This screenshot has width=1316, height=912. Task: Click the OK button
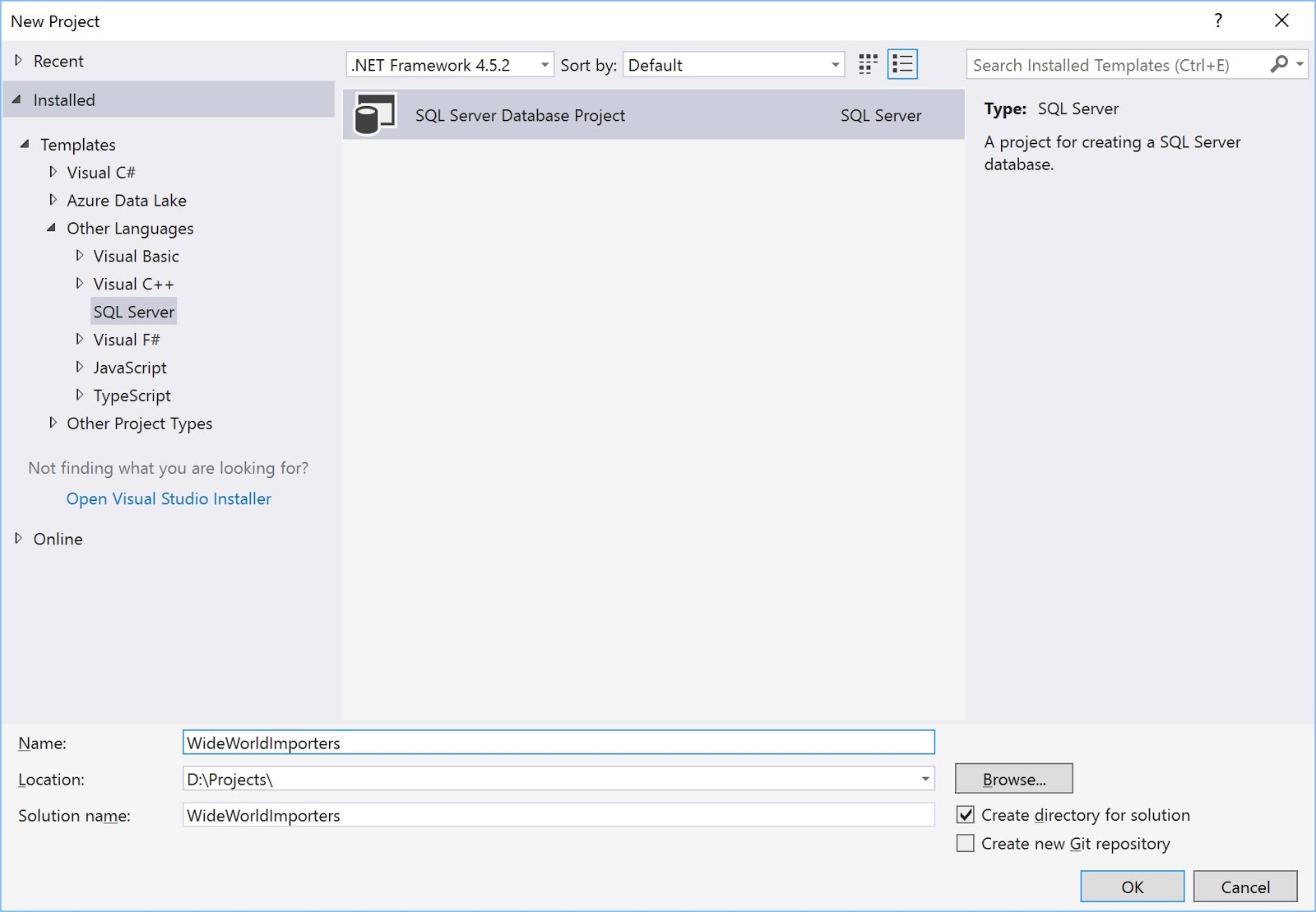click(x=1133, y=887)
